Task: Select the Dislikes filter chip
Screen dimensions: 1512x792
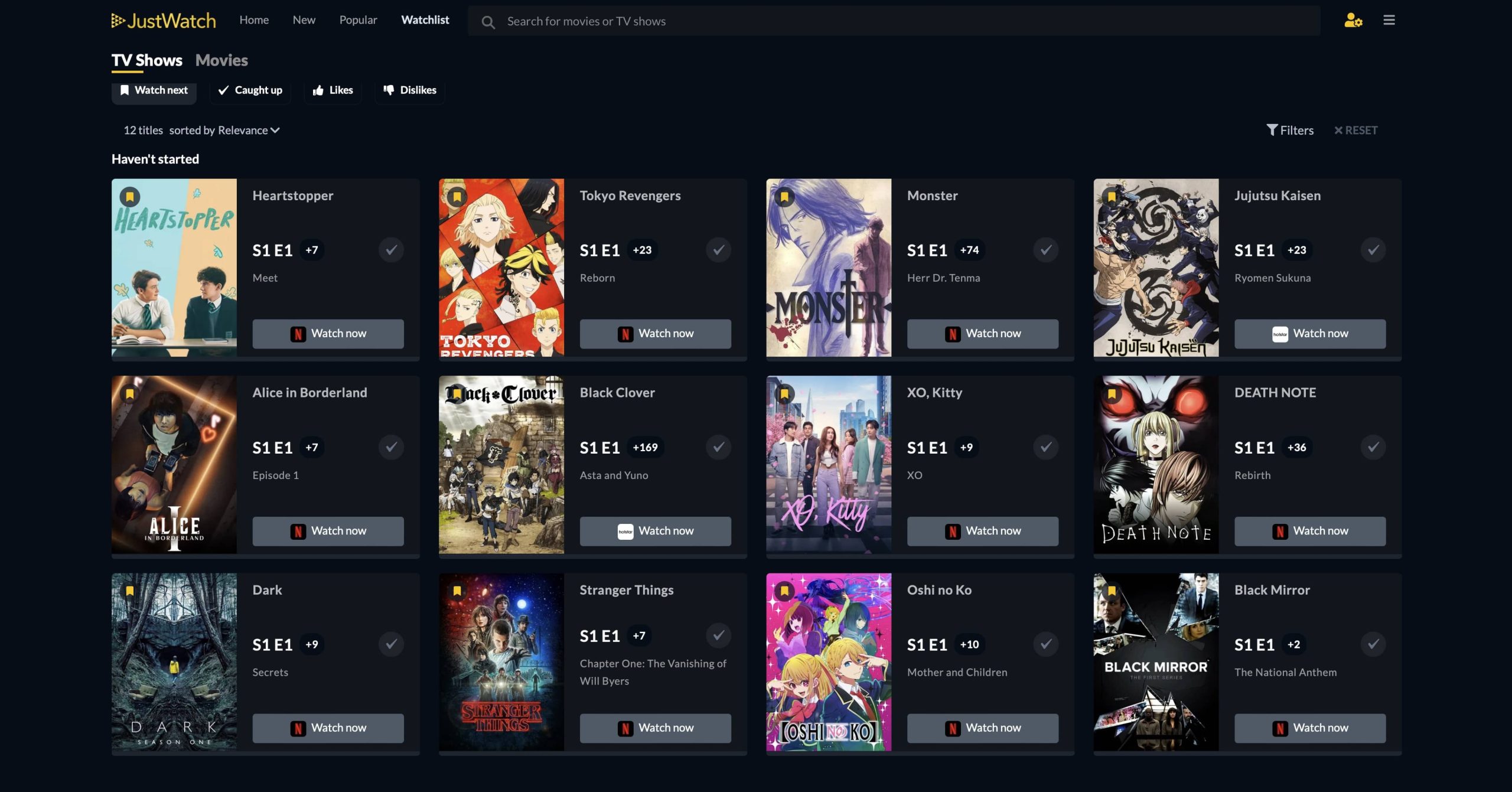Action: [x=410, y=90]
